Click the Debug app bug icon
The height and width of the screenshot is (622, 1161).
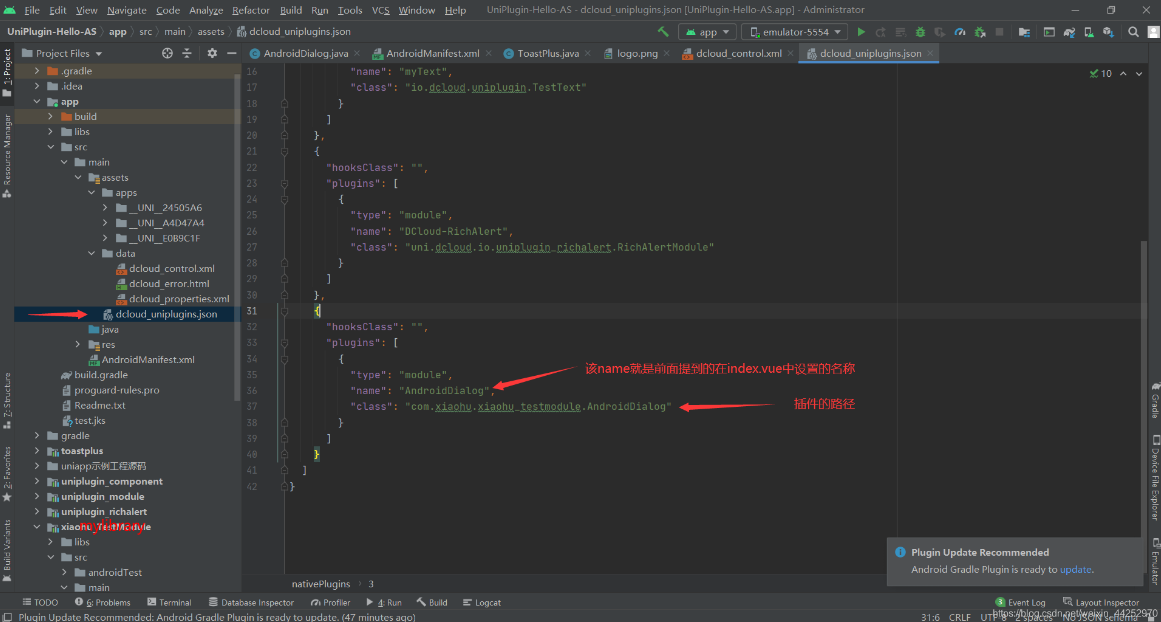pos(920,32)
